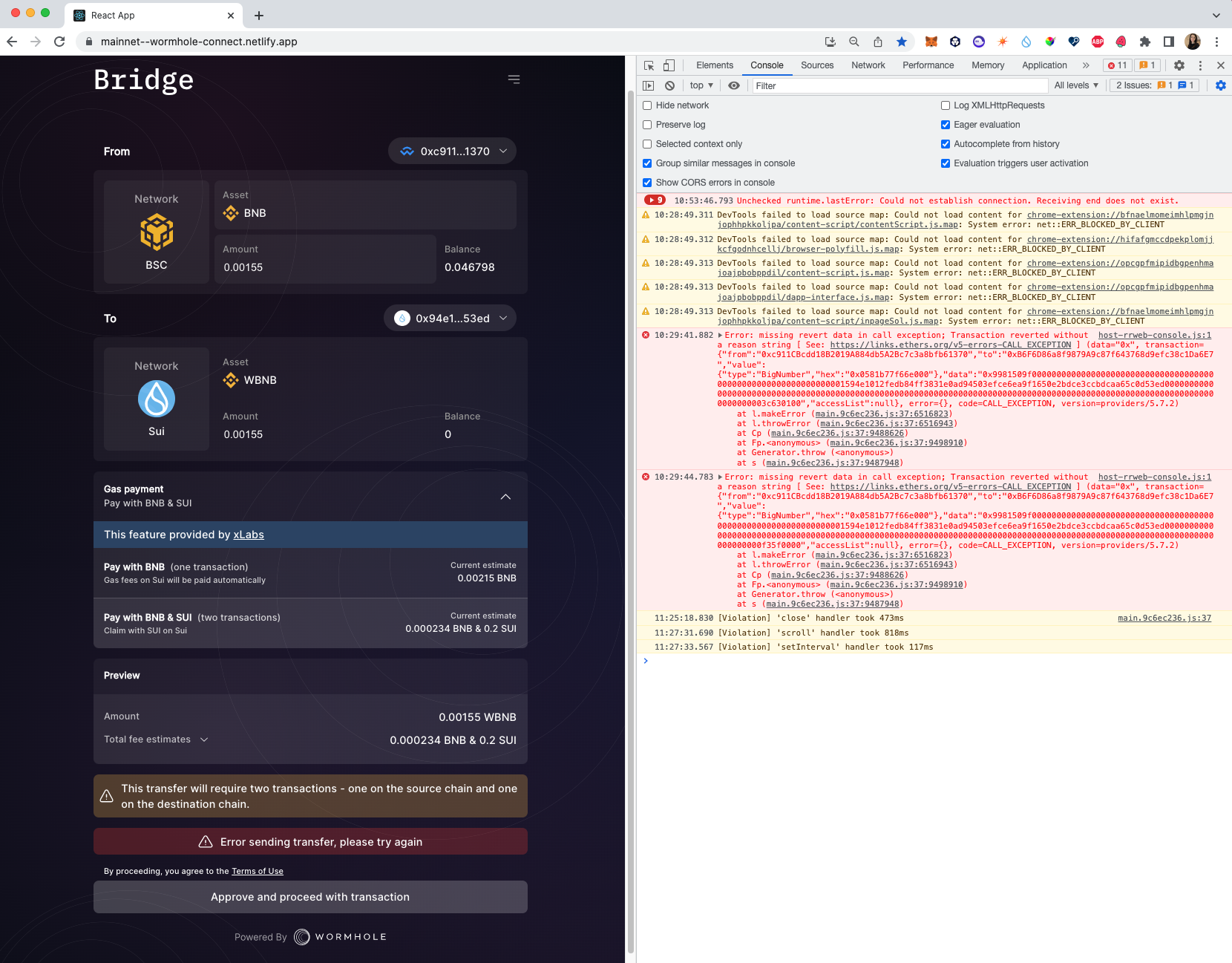
Task: Open the MetaMask extension icon
Action: 931,42
